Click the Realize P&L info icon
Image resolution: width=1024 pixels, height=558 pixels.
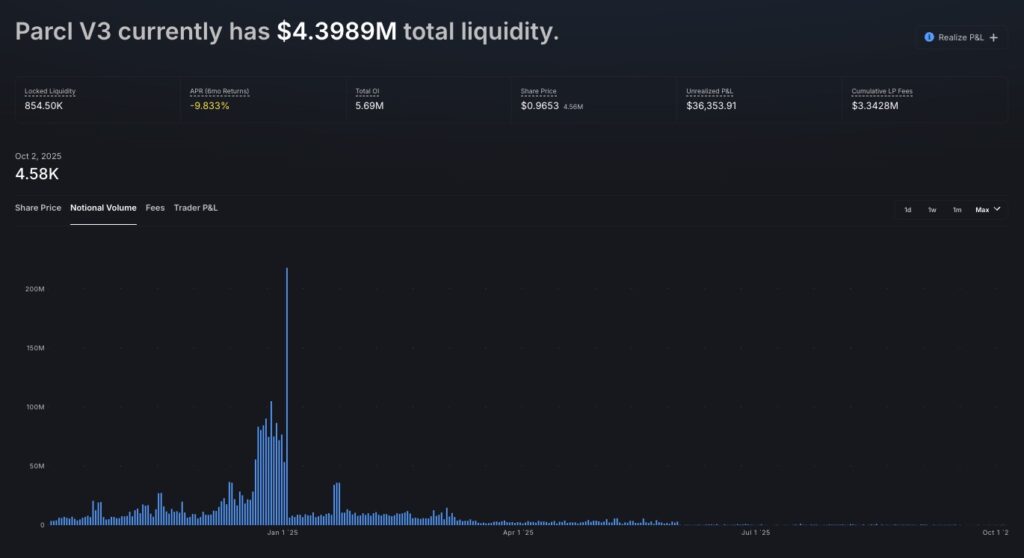929,37
